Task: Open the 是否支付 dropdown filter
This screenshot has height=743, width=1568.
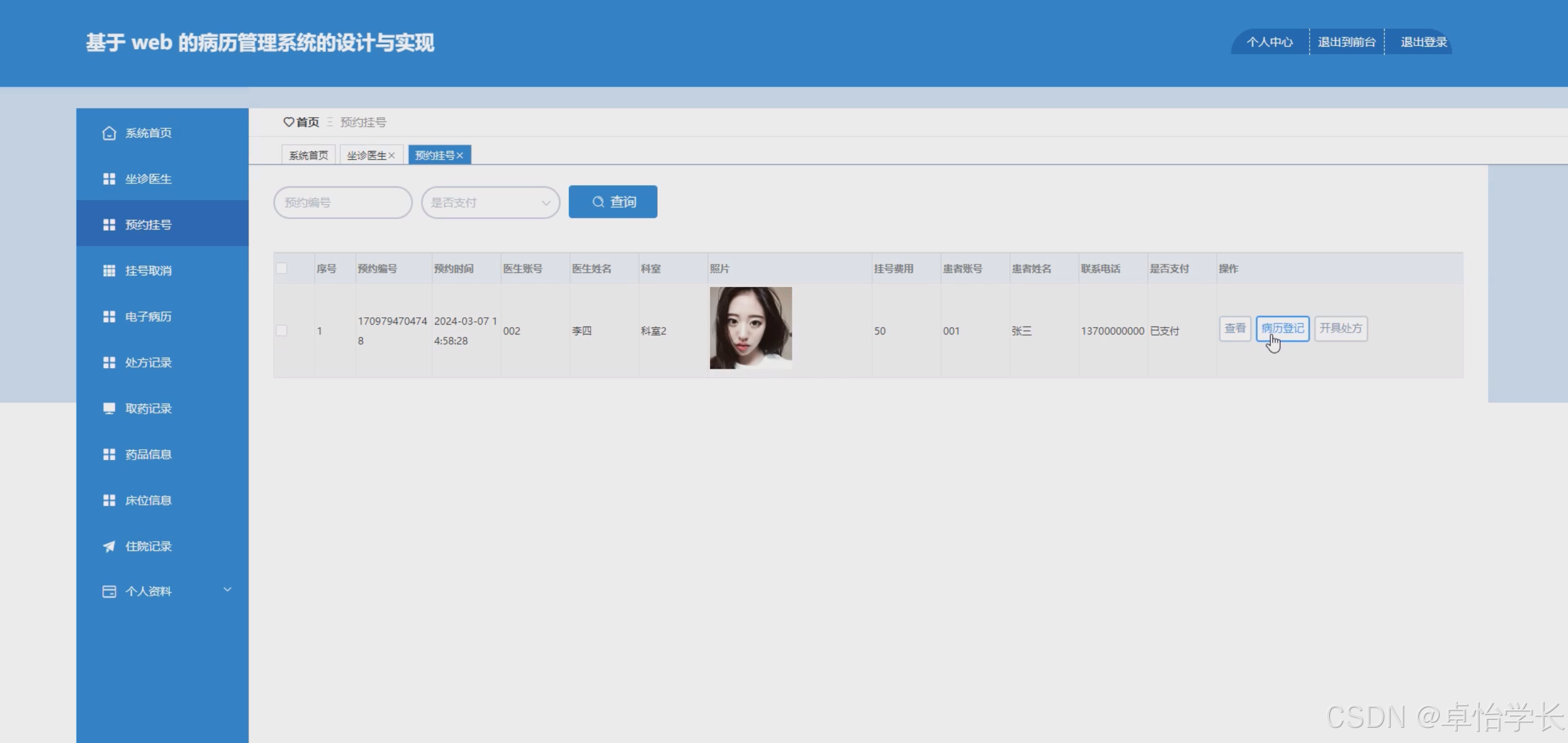Action: 490,202
